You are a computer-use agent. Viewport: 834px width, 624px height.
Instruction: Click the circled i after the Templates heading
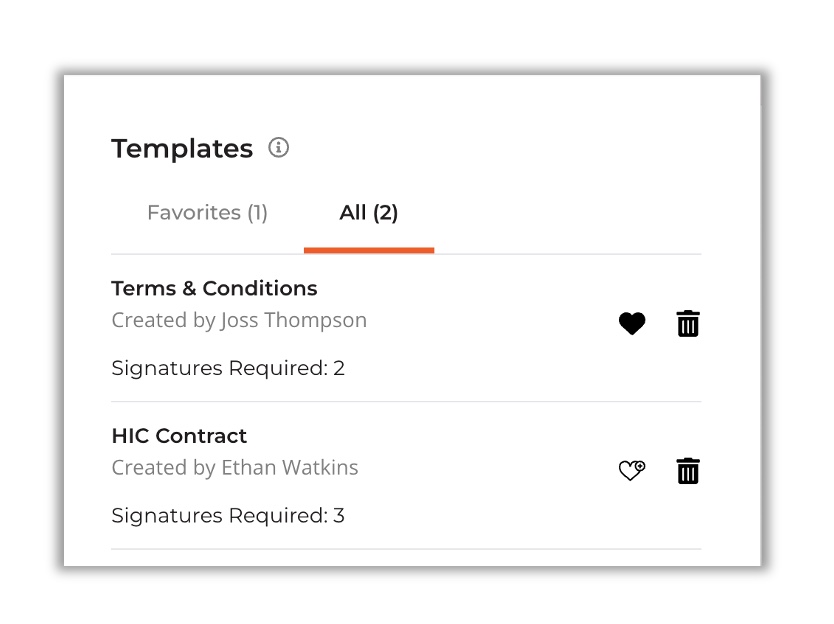[277, 147]
